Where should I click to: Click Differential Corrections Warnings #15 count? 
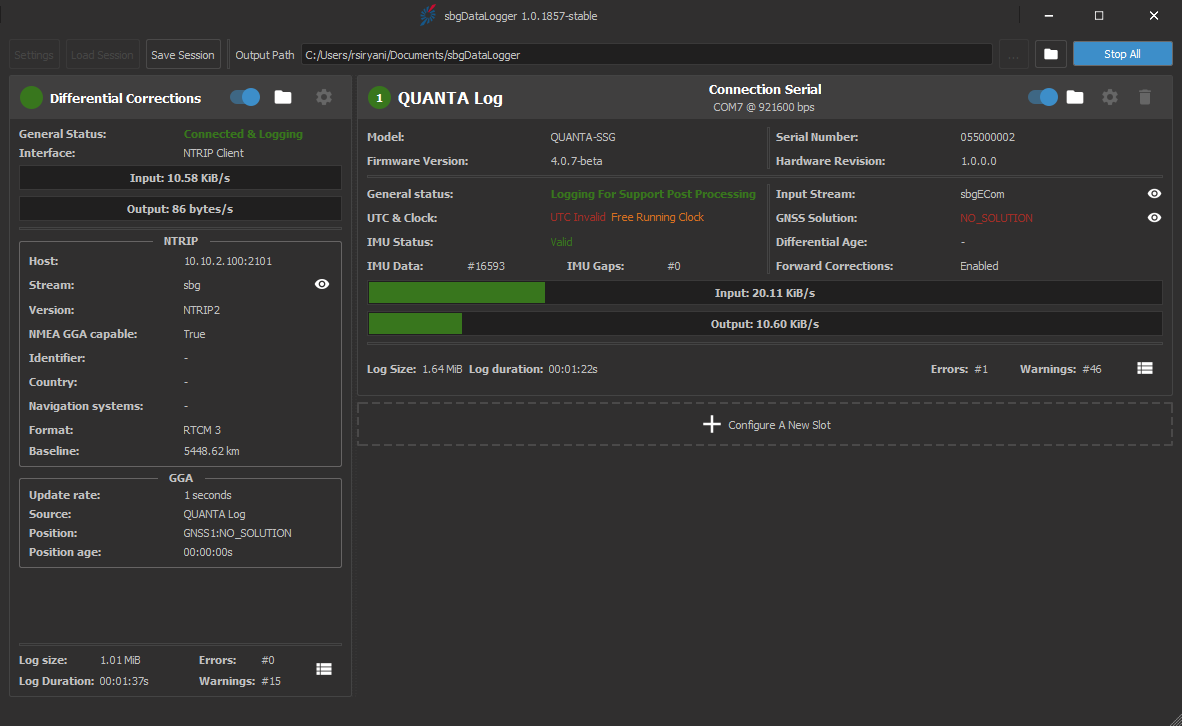(x=271, y=681)
